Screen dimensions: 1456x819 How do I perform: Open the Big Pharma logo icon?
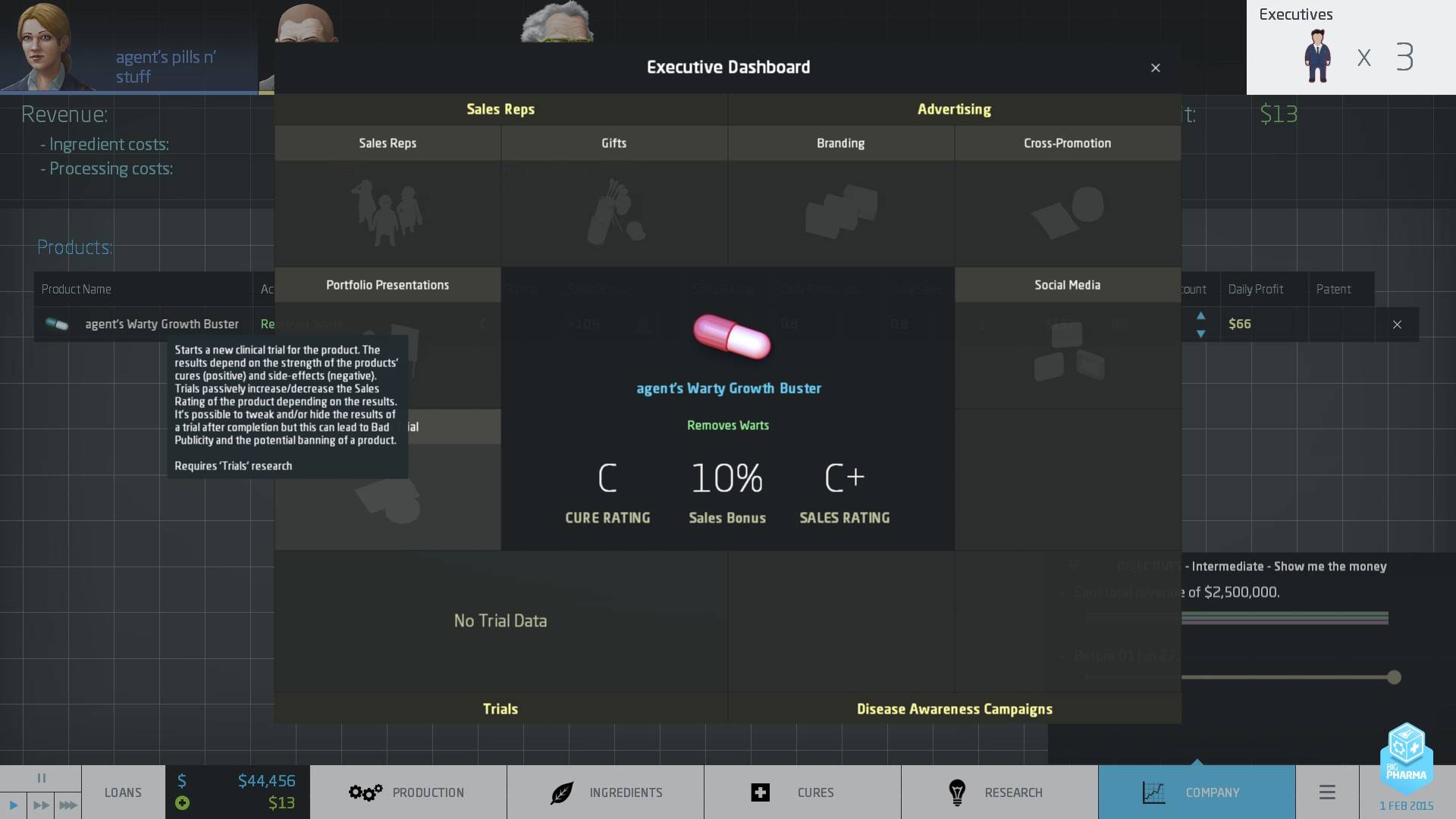pyautogui.click(x=1407, y=758)
